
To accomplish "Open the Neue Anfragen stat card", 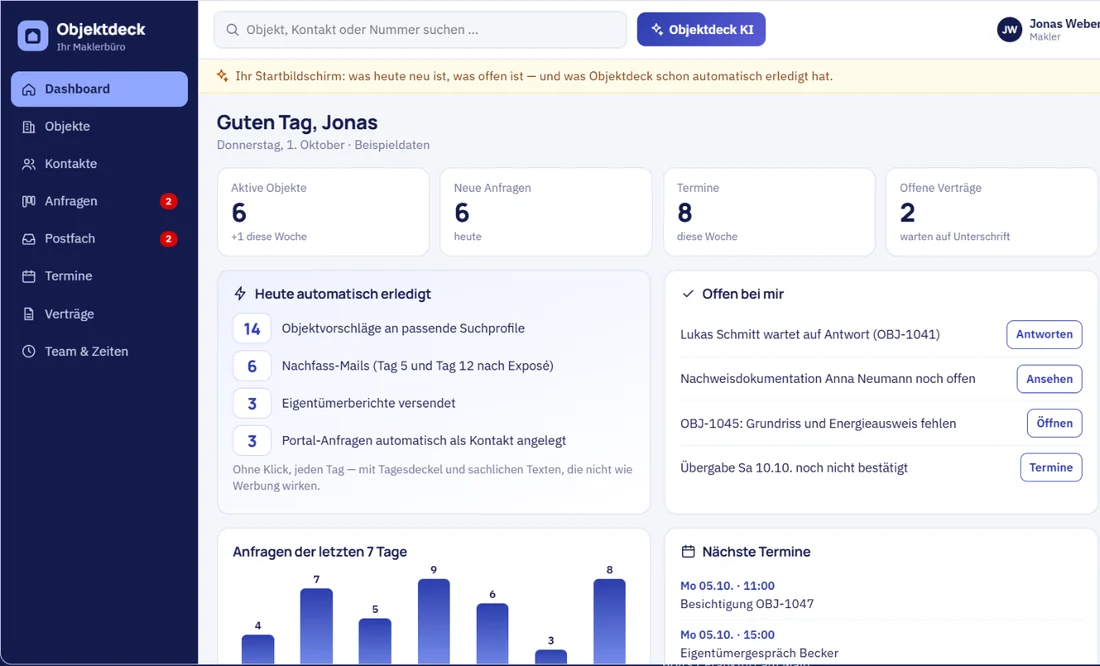I will 546,212.
